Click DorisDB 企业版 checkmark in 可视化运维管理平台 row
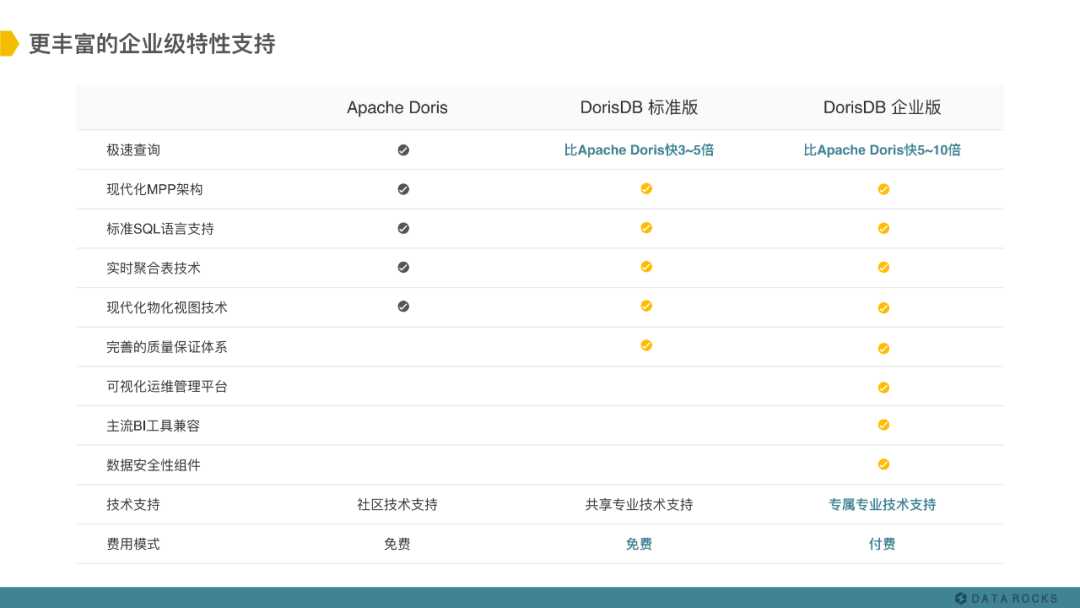The image size is (1080, 608). click(884, 388)
